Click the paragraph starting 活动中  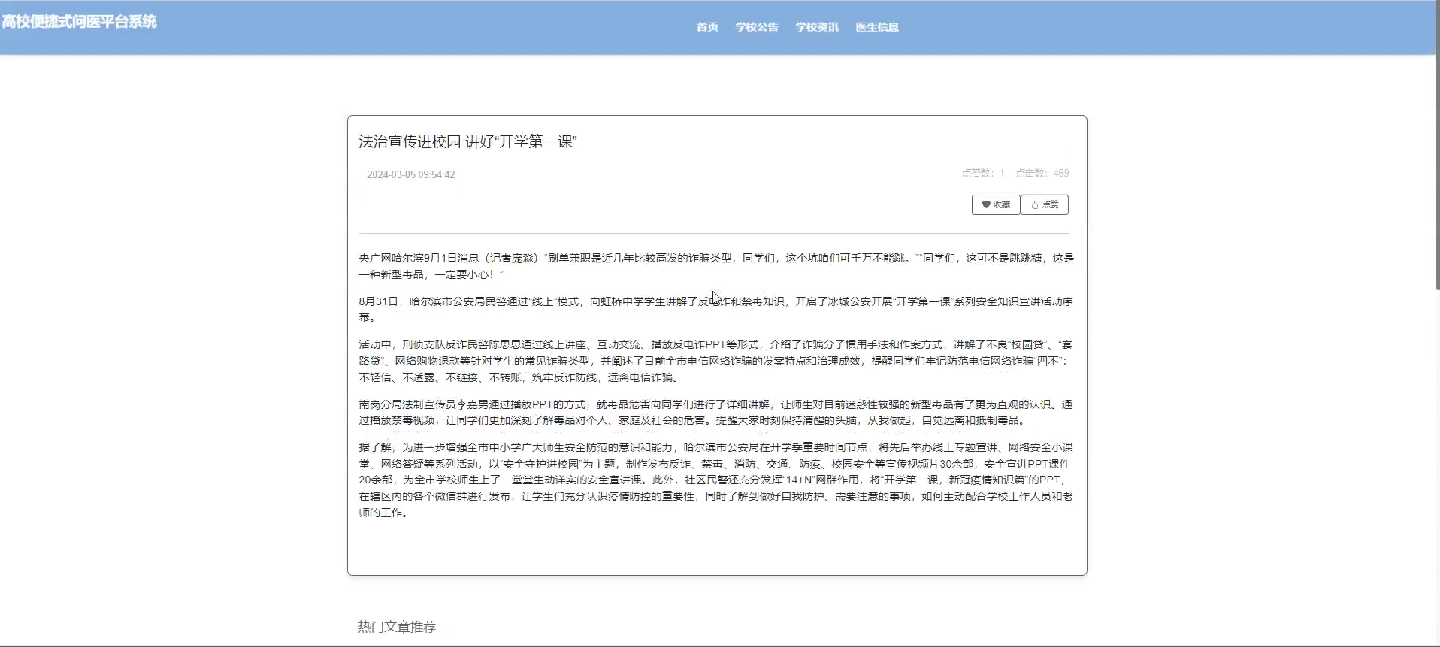[717, 361]
